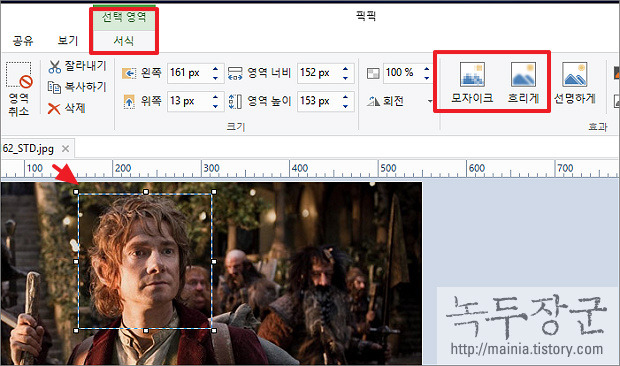Increase the 위쪽 value with up arrow
620x366 pixels.
tap(215, 97)
